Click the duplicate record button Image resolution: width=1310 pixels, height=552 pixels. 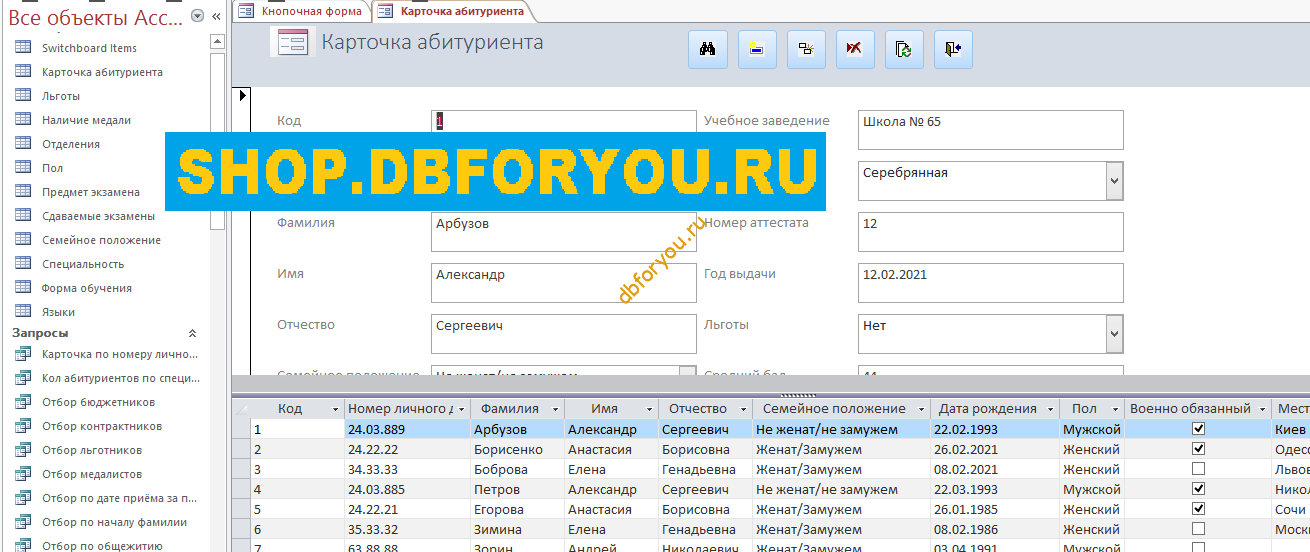(806, 49)
